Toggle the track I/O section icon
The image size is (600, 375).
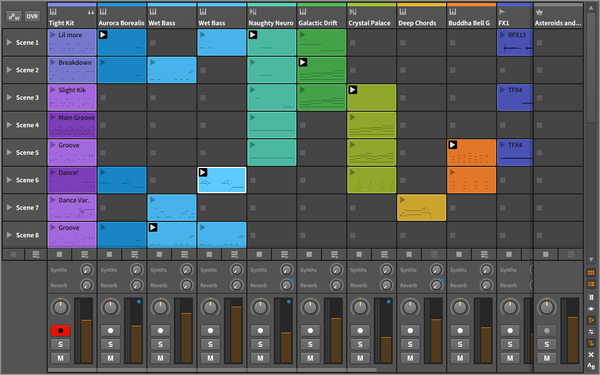coord(591,284)
